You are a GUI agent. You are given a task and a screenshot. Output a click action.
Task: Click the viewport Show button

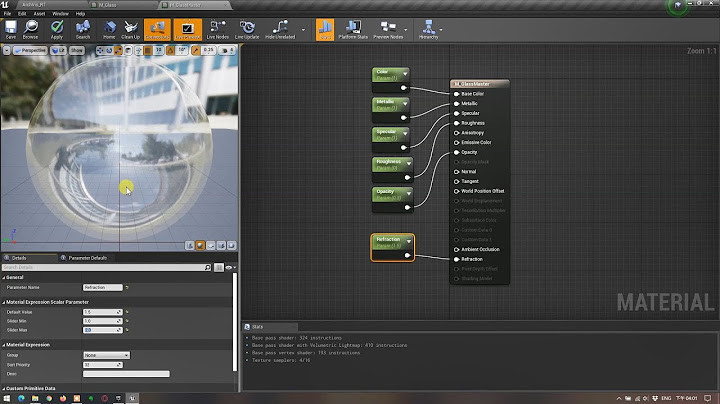point(77,50)
